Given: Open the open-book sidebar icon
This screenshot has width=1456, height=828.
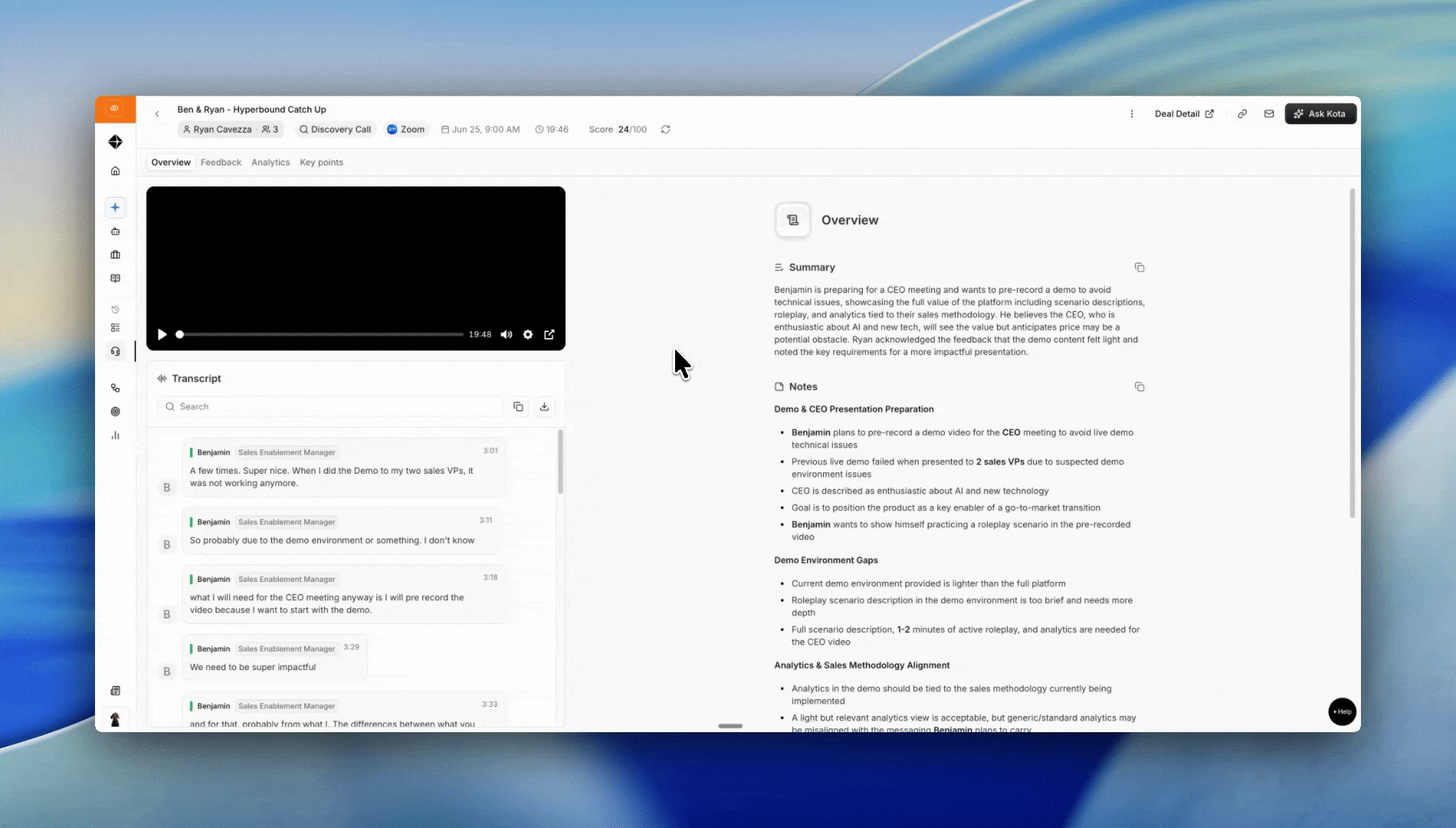Looking at the screenshot, I should [115, 278].
